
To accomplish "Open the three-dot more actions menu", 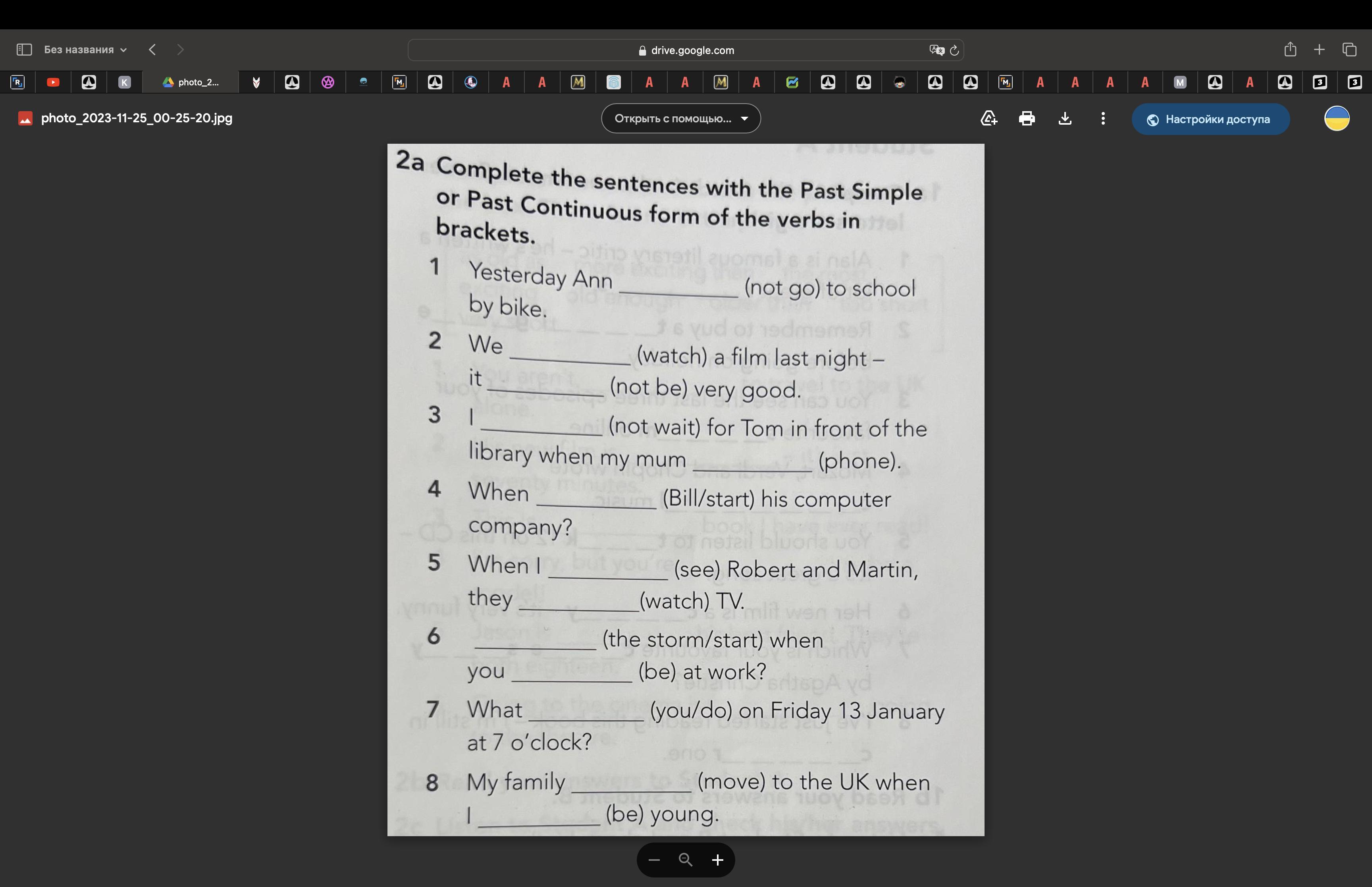I will pyautogui.click(x=1102, y=119).
